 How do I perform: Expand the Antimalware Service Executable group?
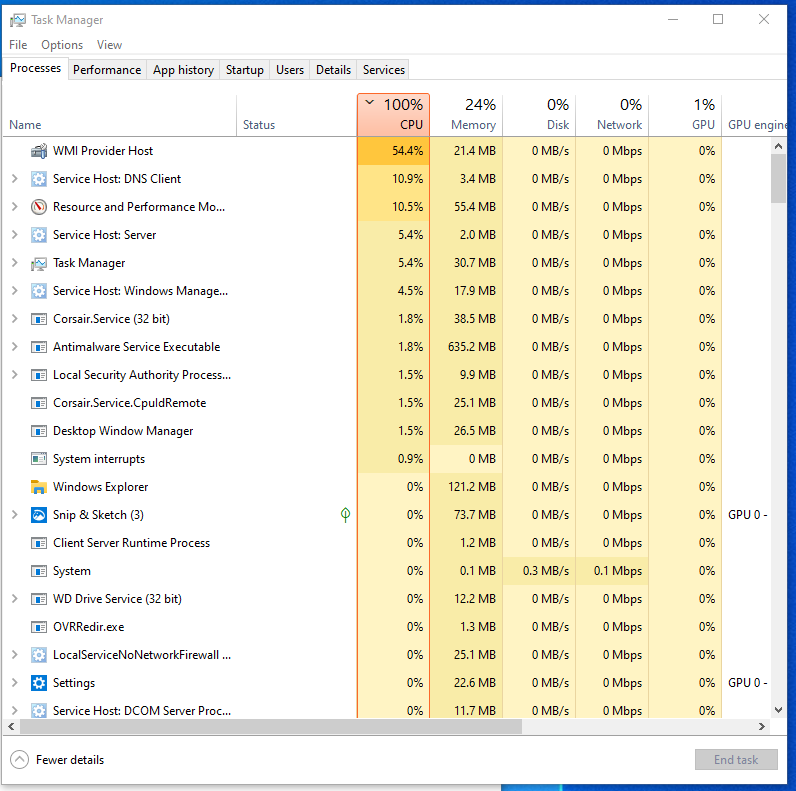click(15, 347)
